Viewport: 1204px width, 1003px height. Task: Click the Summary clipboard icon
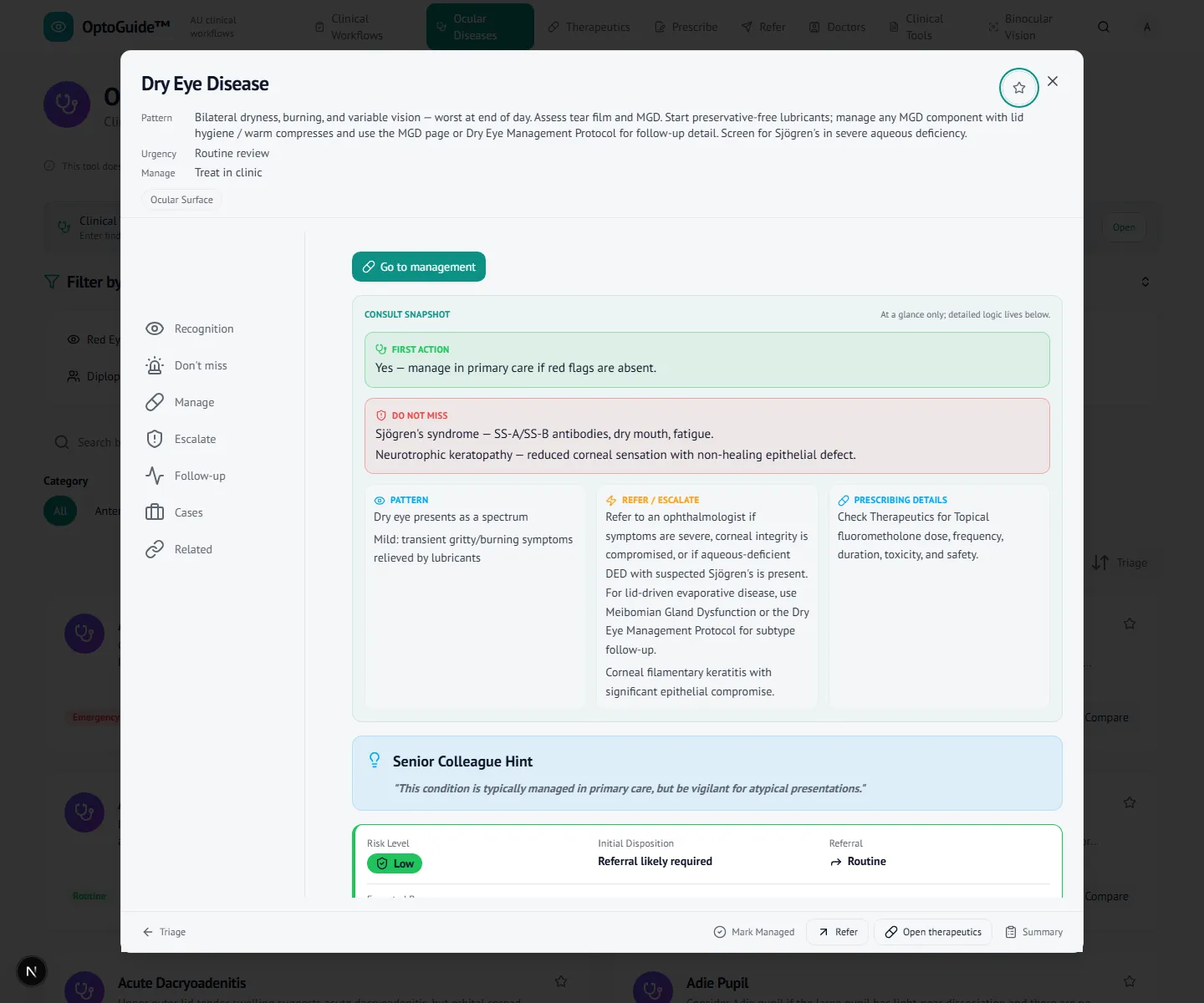coord(1011,932)
